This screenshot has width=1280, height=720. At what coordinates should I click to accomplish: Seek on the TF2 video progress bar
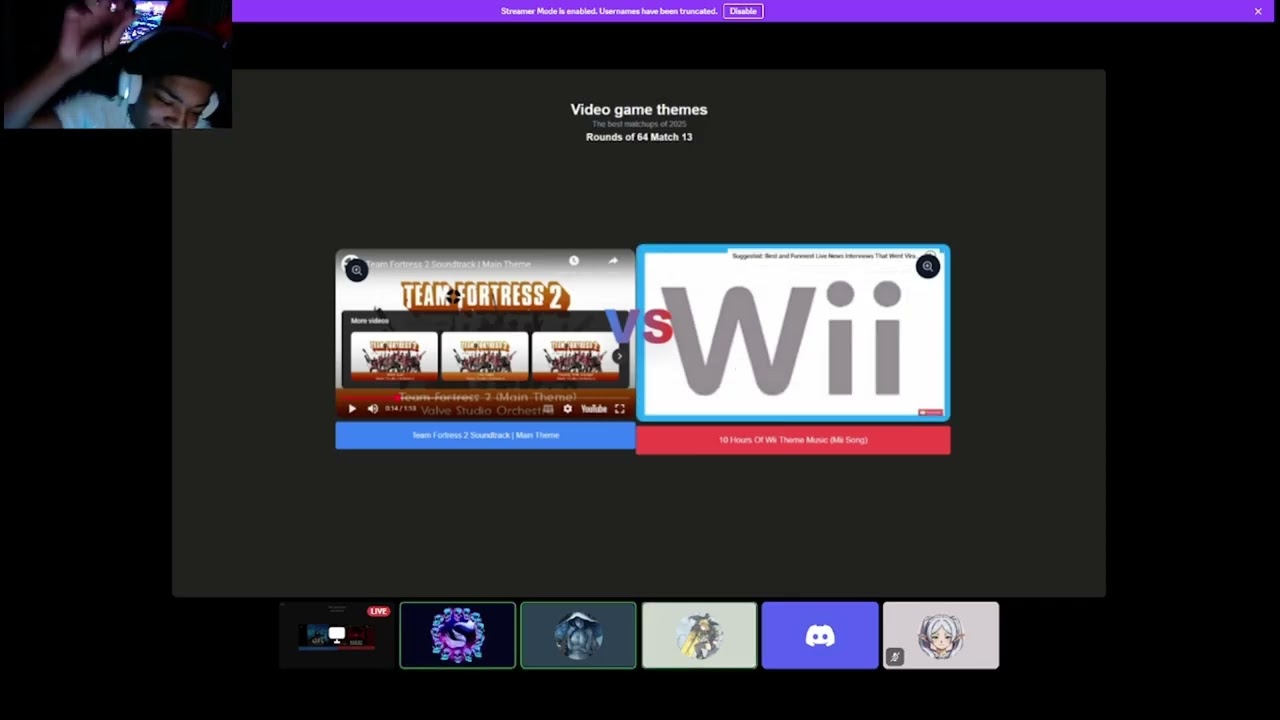[485, 398]
